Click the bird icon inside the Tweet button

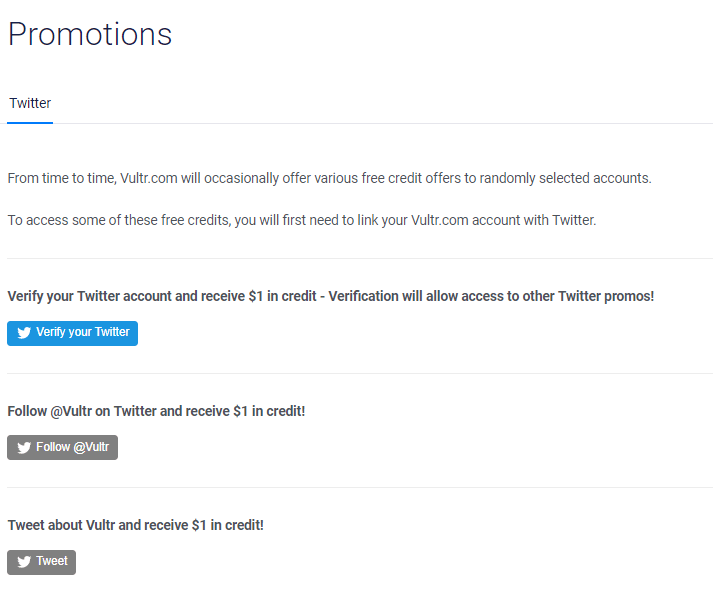click(24, 562)
